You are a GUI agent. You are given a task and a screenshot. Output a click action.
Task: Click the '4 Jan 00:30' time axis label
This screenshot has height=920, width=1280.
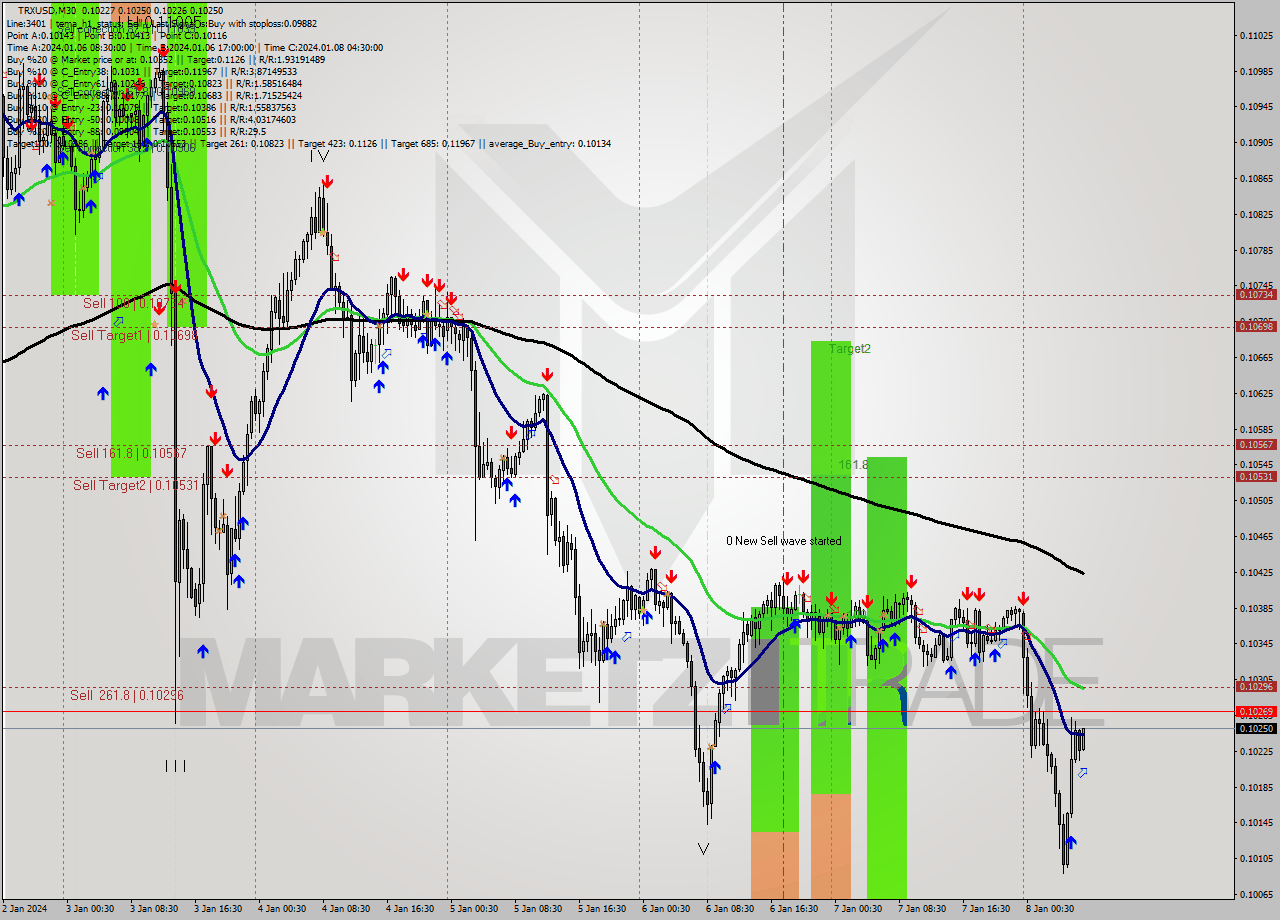[x=281, y=909]
